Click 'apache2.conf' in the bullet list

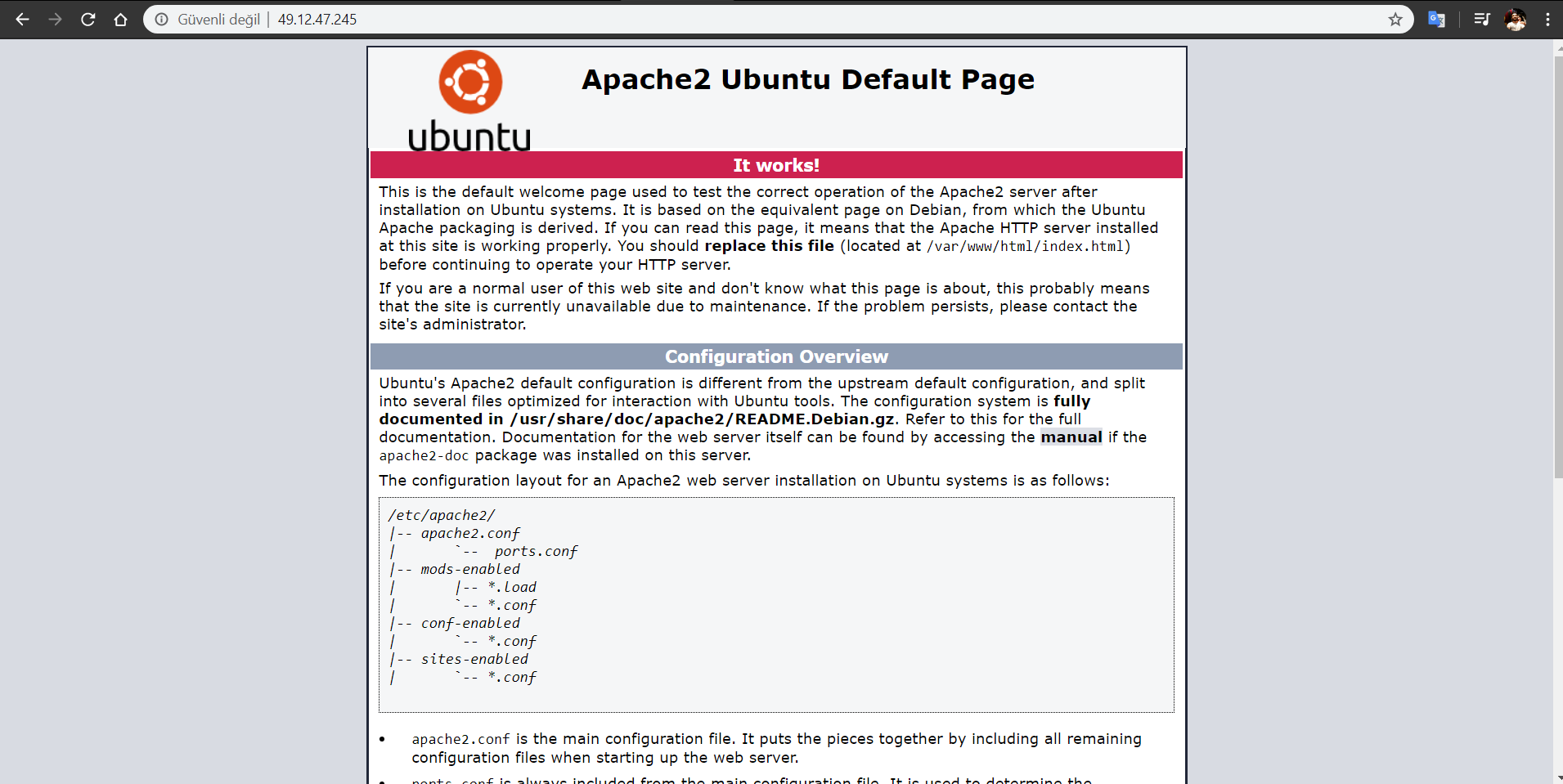pyautogui.click(x=460, y=740)
